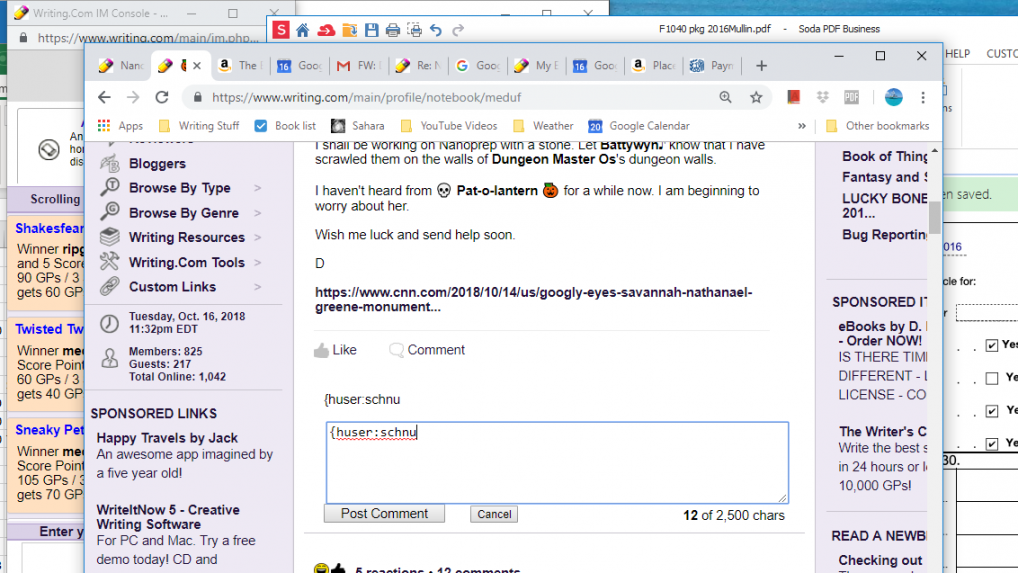1018x573 pixels.
Task: Undo last action in Soda PDF
Action: [436, 30]
